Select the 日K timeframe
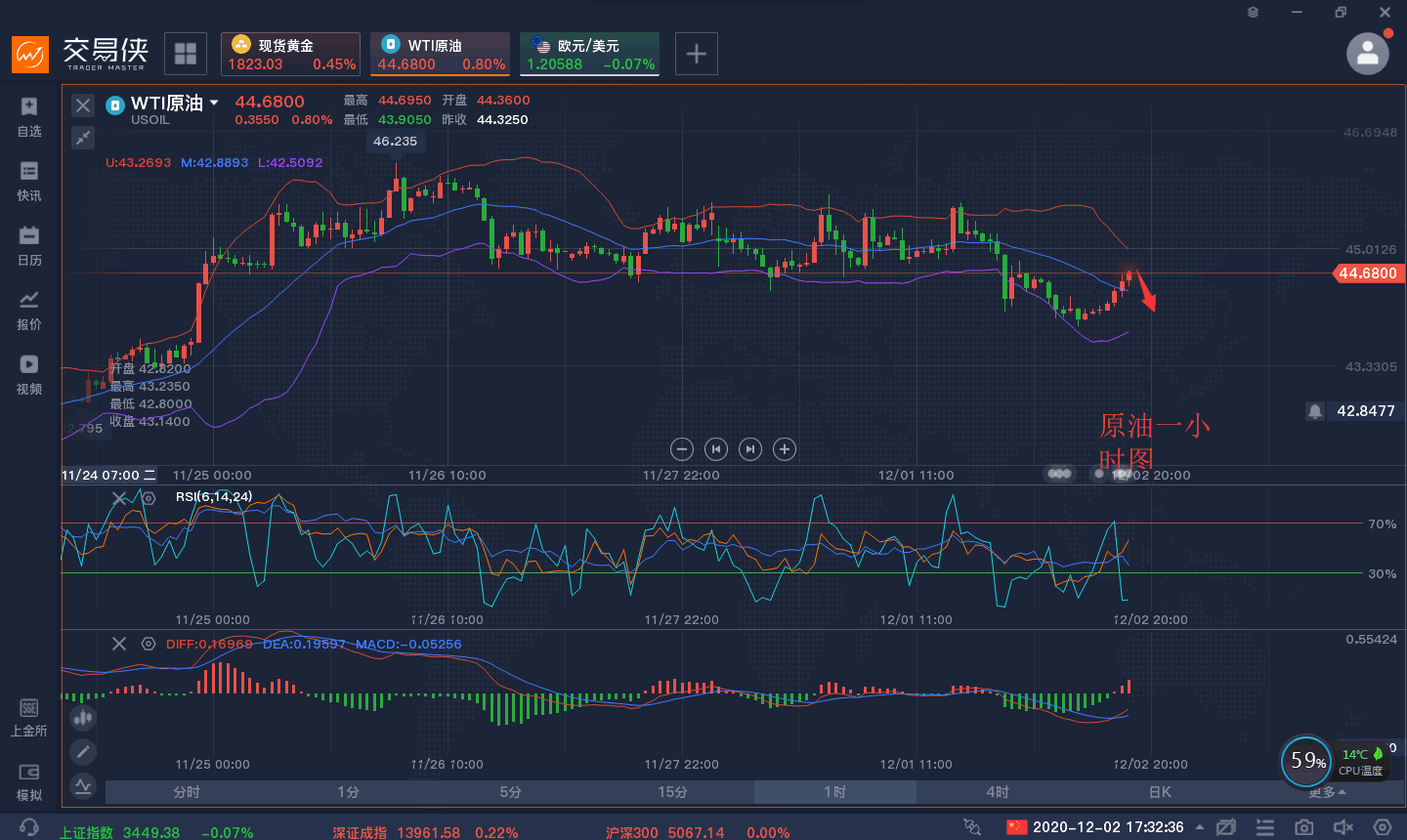 point(1160,792)
